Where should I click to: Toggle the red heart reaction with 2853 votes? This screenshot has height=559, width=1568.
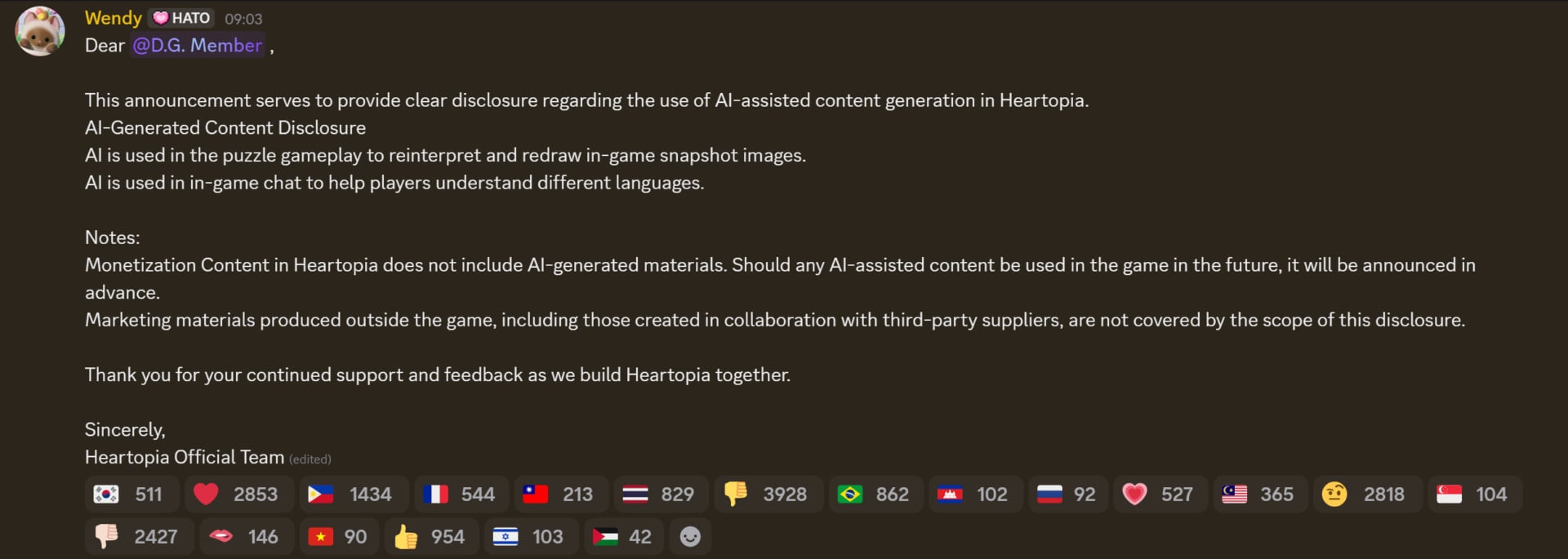pyautogui.click(x=238, y=494)
